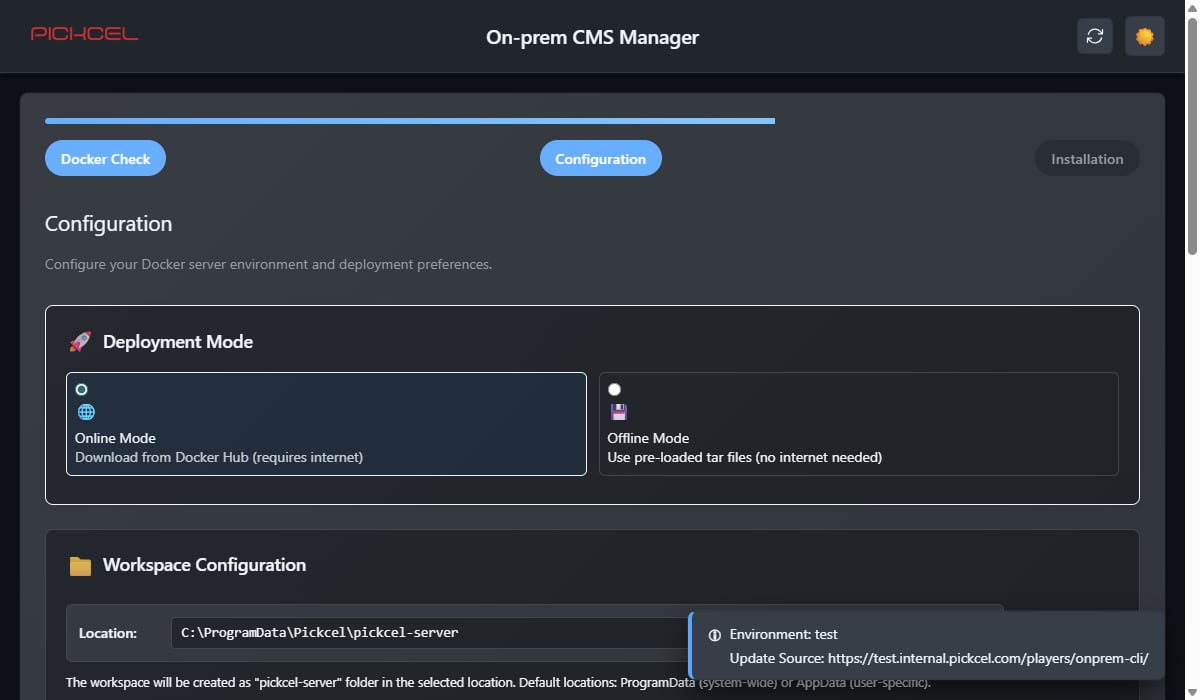
Task: Select the Offline Mode radio button
Action: (x=614, y=389)
